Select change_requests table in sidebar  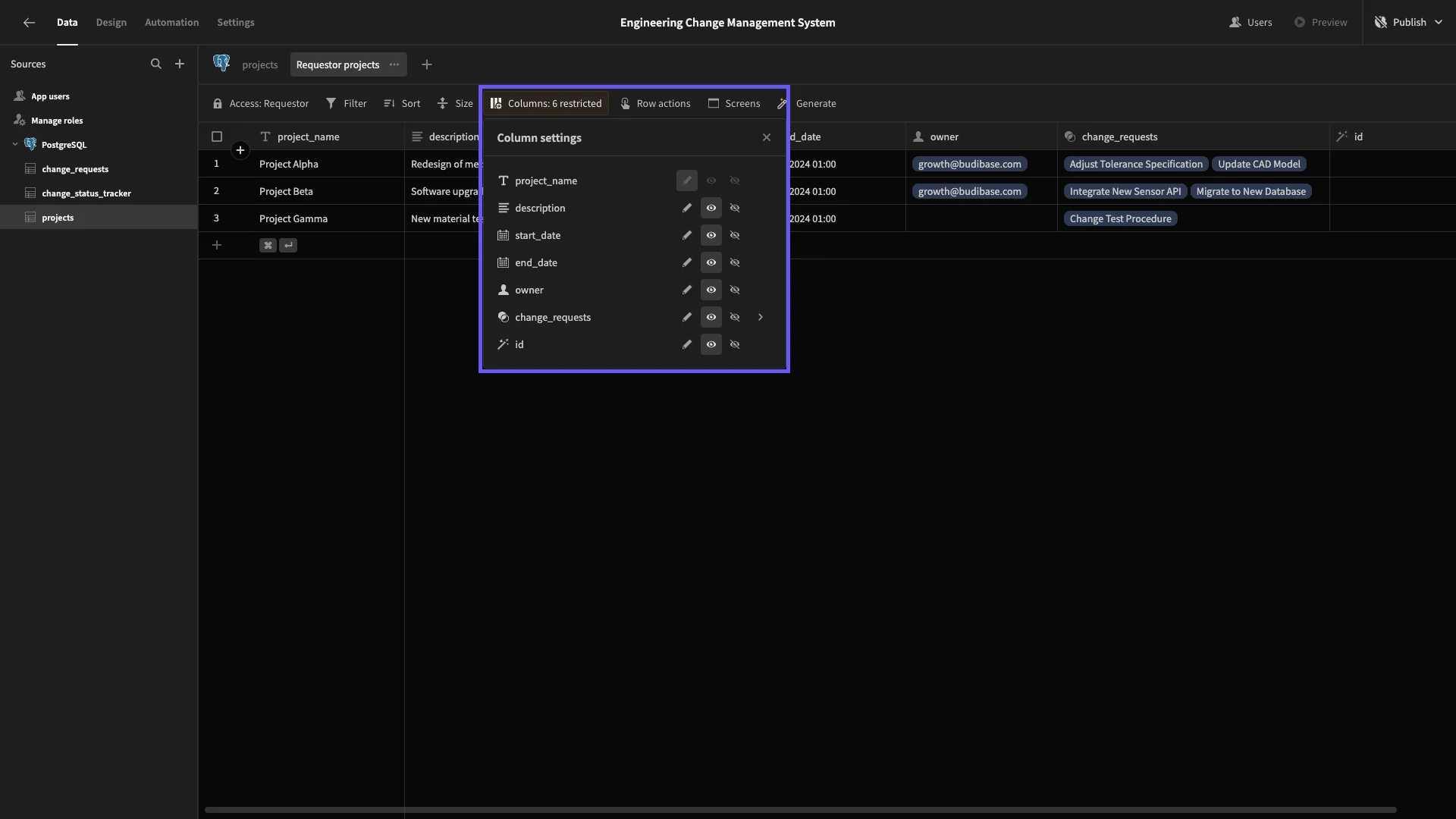click(99, 169)
